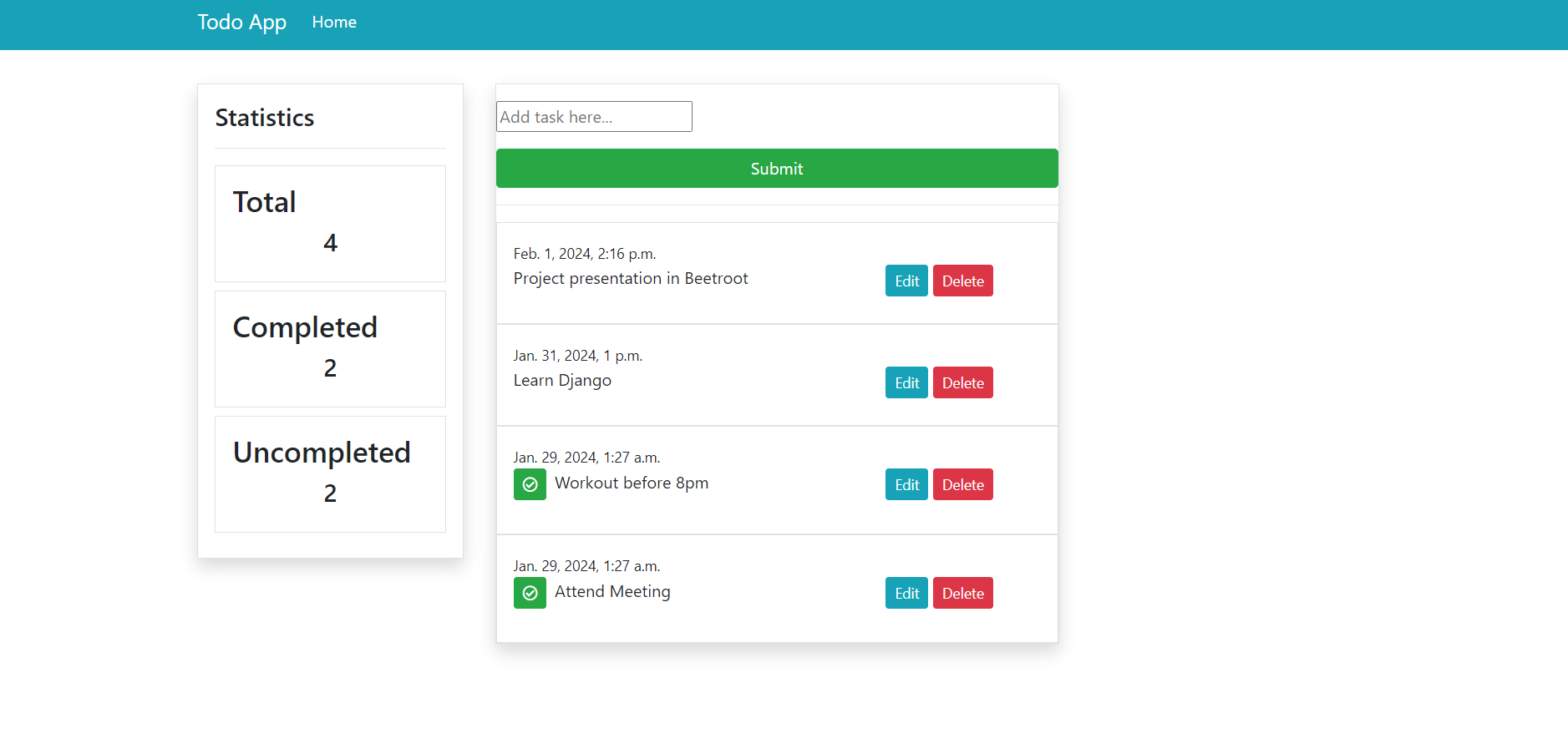Edit the Attend Meeting task

[x=906, y=594]
